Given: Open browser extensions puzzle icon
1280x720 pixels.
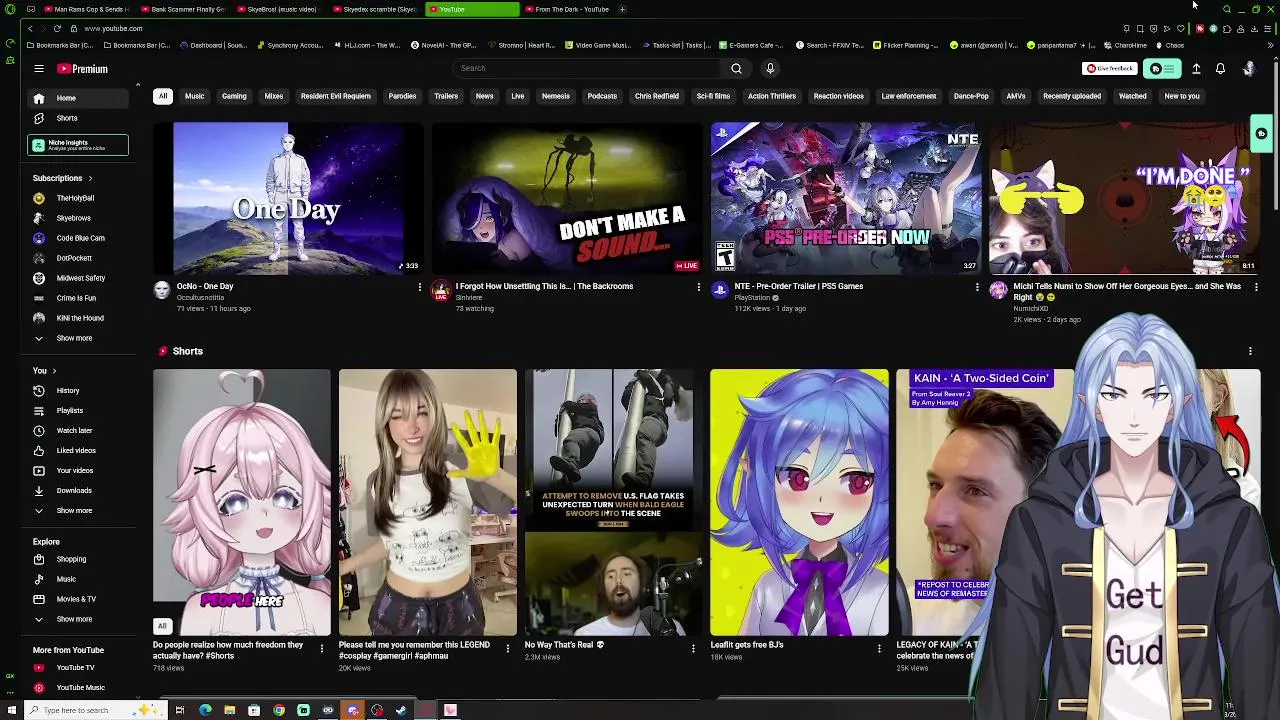Looking at the screenshot, I should click(1227, 28).
